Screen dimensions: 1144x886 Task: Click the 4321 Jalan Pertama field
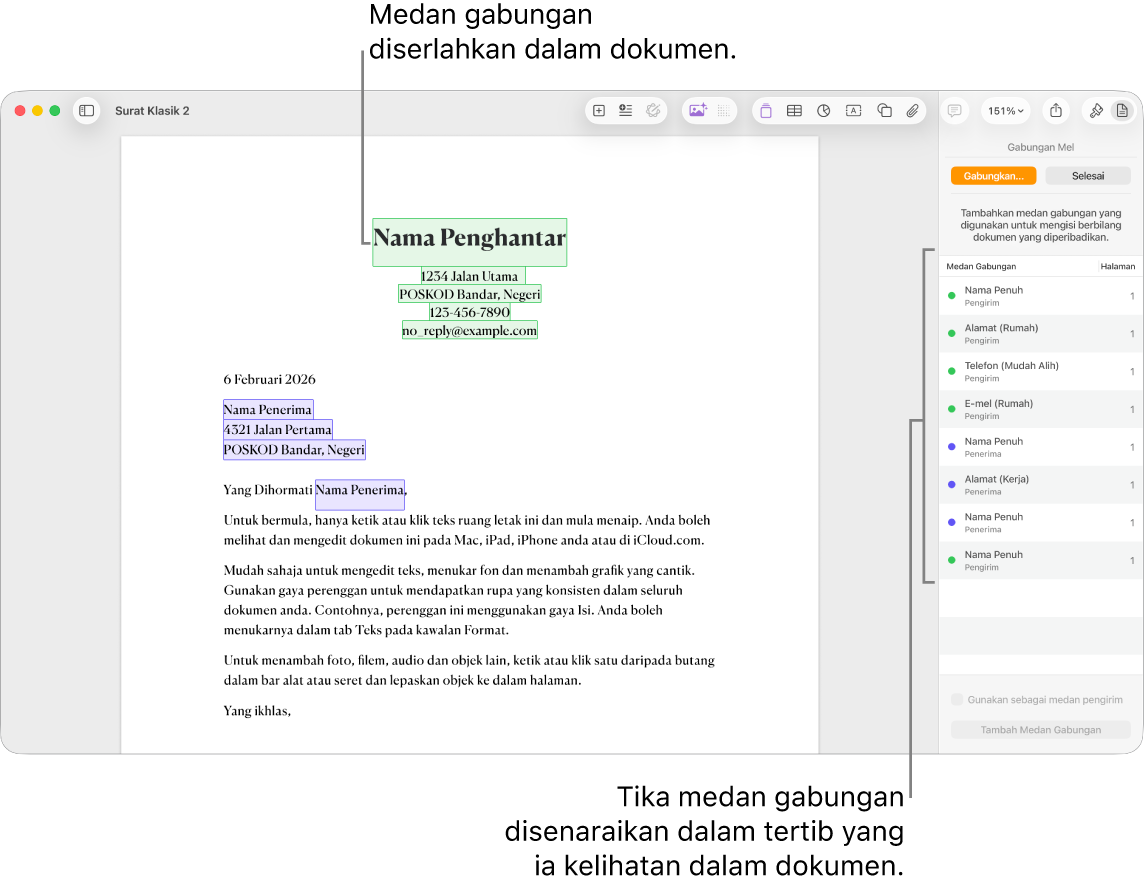(x=278, y=430)
